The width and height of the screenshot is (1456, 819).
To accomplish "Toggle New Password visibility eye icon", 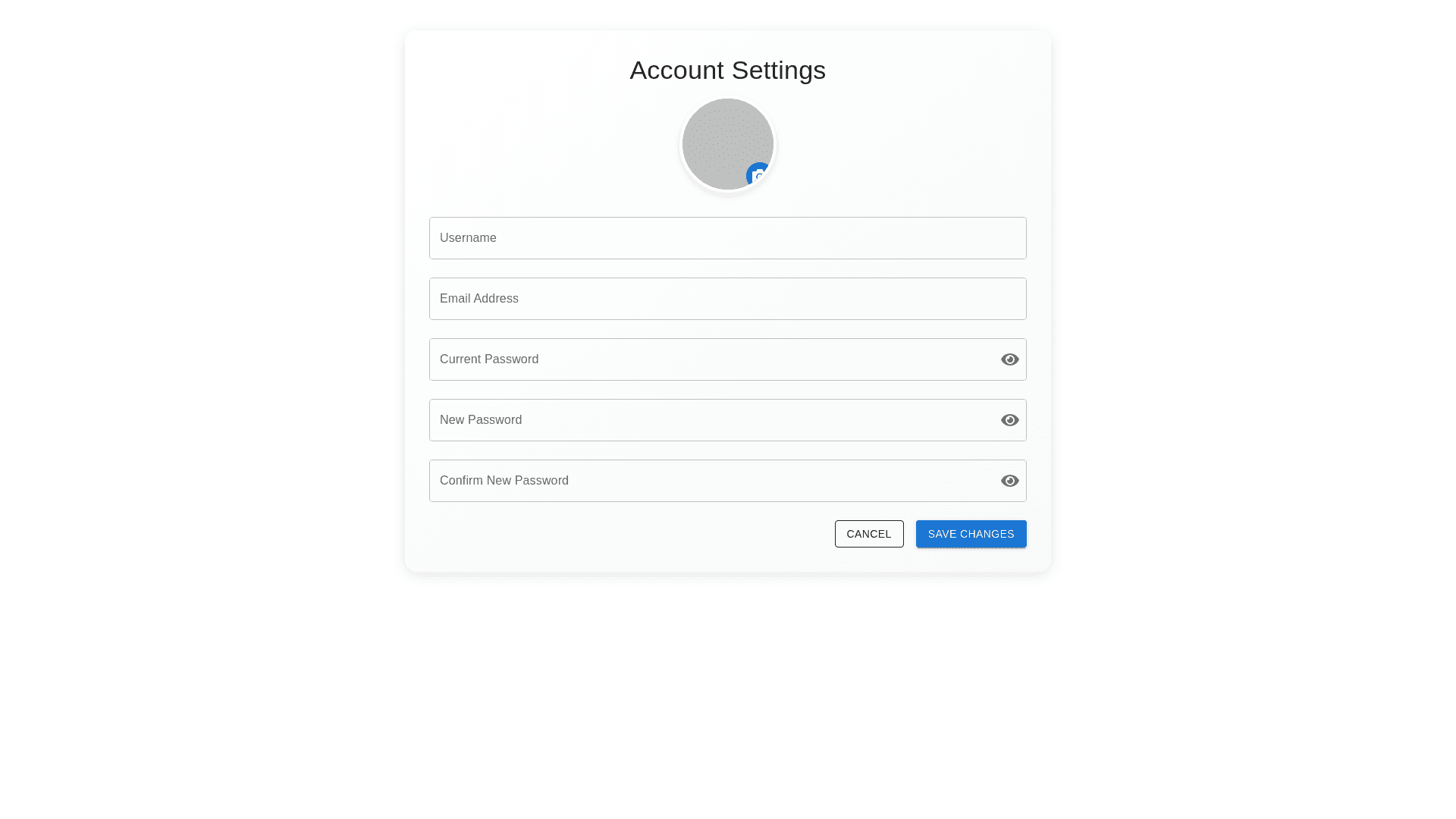I will 1009,420.
